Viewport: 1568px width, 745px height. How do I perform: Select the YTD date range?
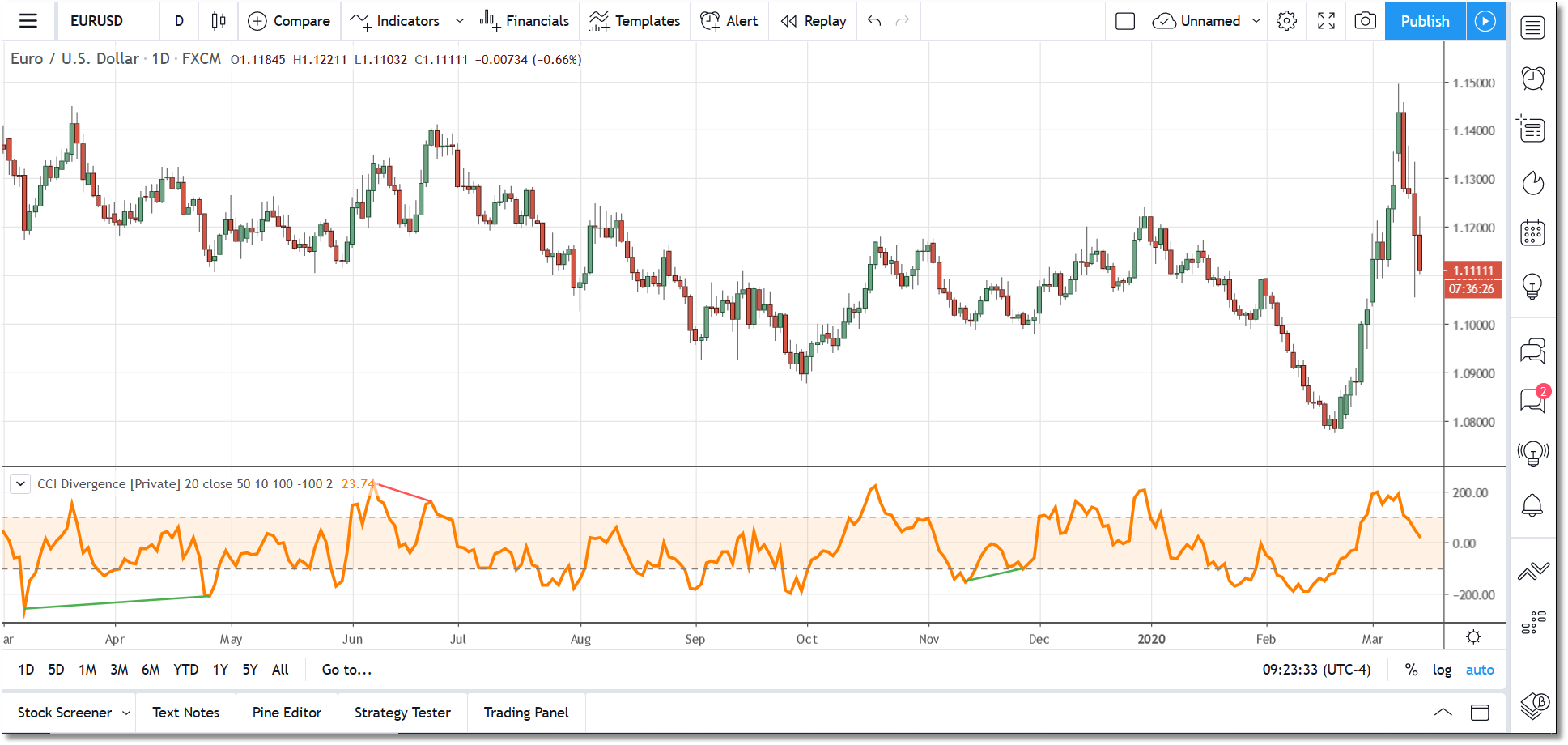(186, 670)
